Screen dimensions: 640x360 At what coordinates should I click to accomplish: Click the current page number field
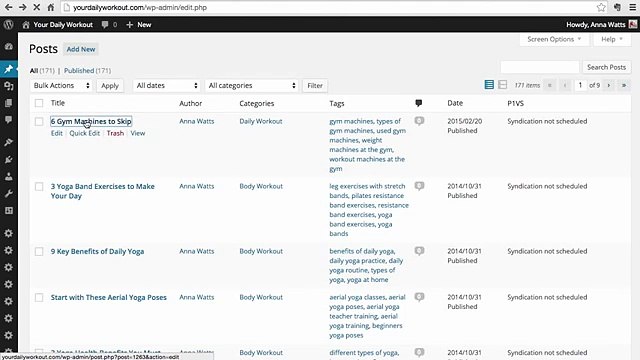coord(580,85)
